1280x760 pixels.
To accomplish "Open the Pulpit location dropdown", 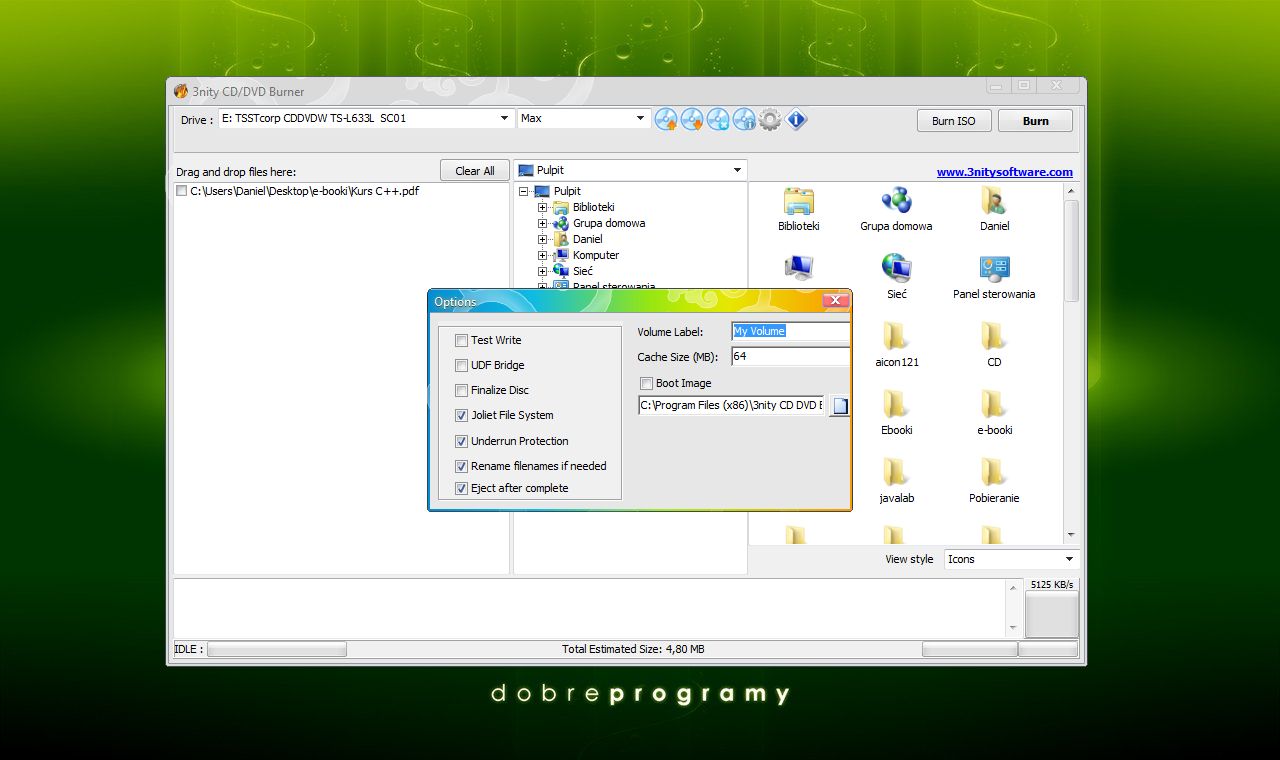I will coord(737,170).
